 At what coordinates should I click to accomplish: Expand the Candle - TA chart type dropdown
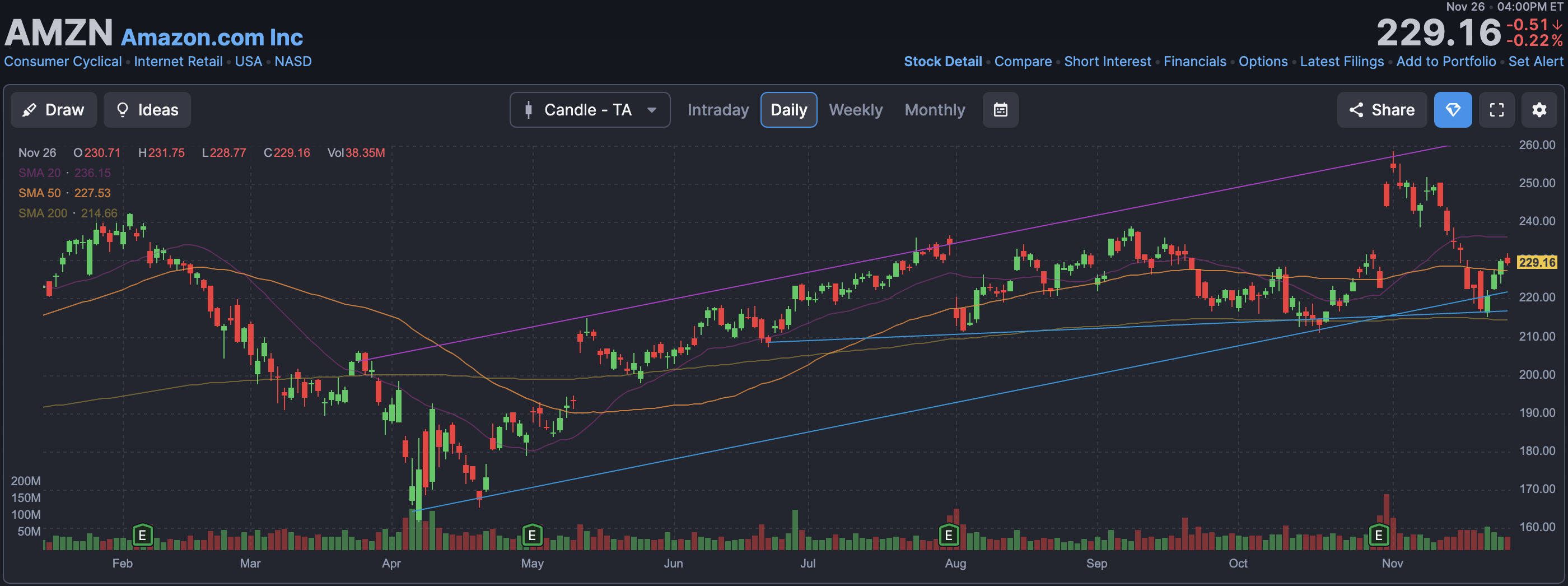pyautogui.click(x=590, y=110)
